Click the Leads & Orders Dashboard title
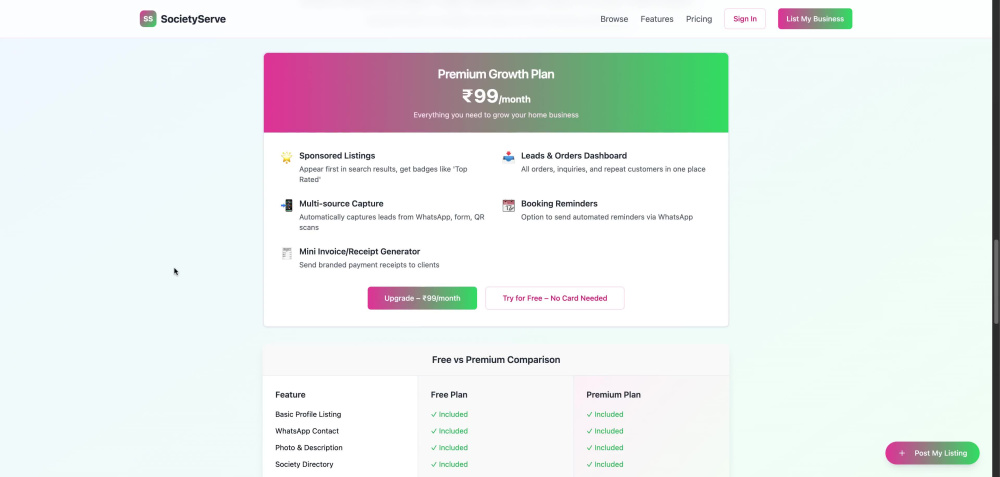 pyautogui.click(x=573, y=156)
